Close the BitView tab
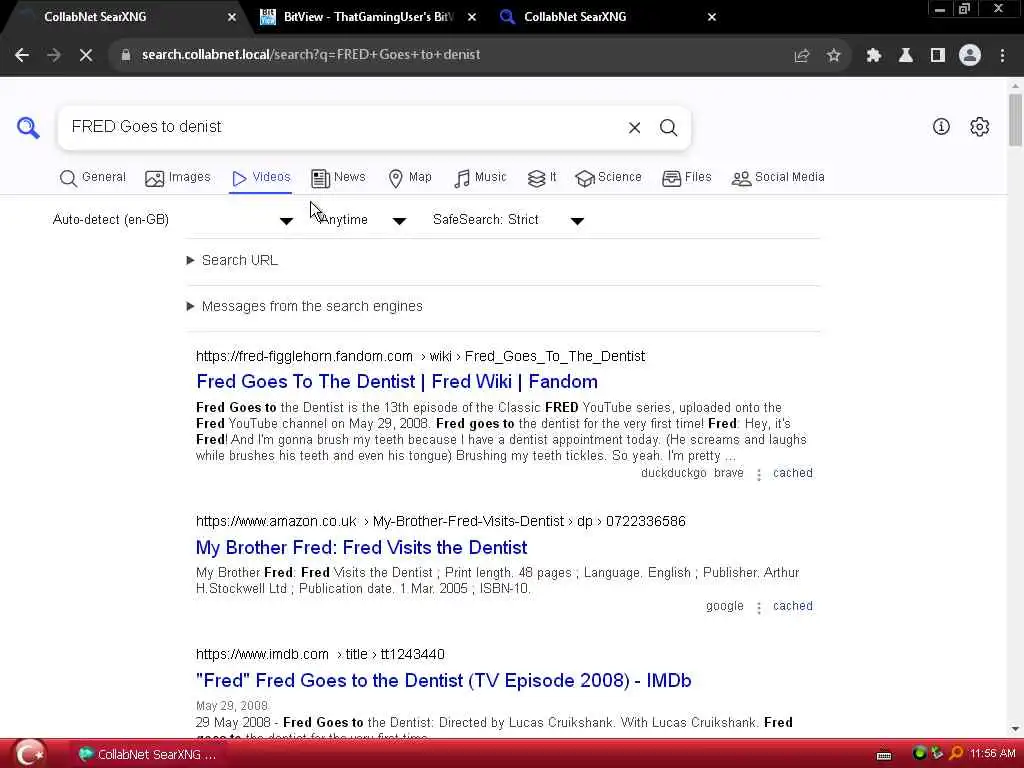 (472, 18)
